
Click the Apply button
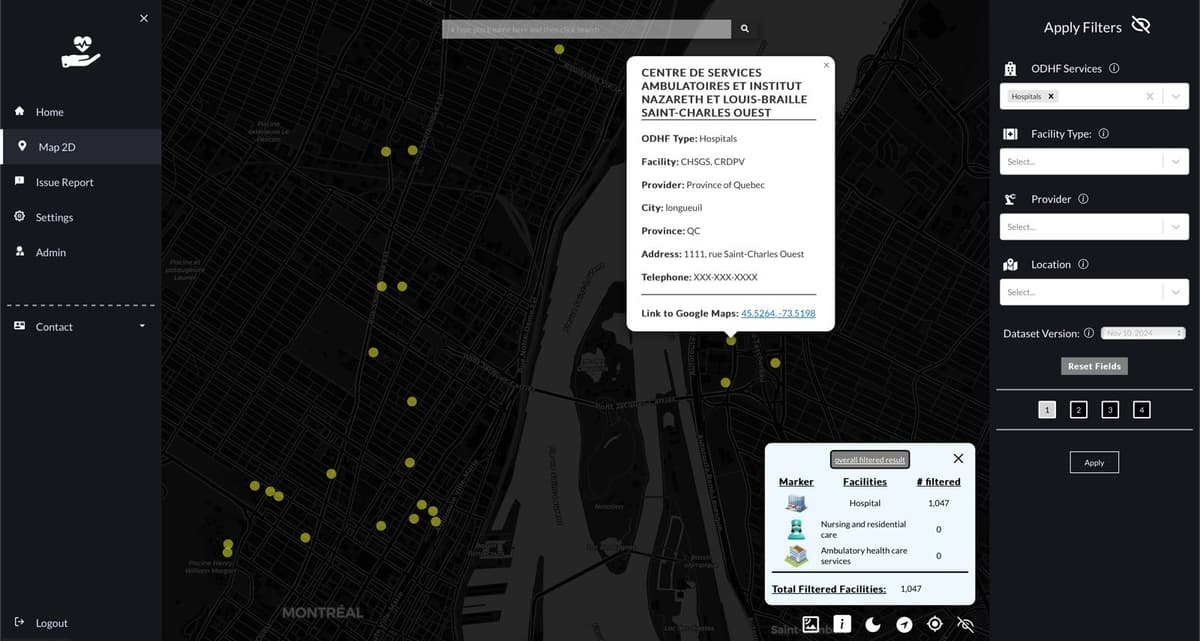tap(1094, 462)
